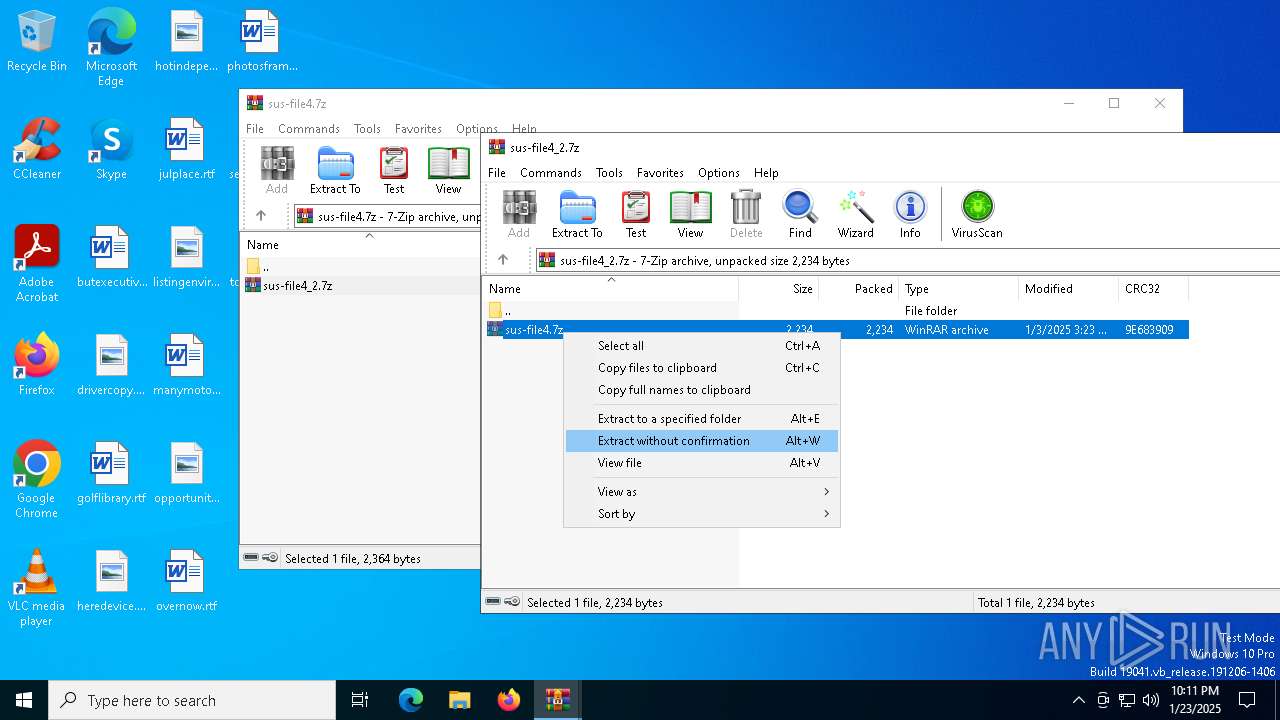Run VirusScan from the toolbar
Viewport: 1280px width, 720px height.
pos(977,215)
